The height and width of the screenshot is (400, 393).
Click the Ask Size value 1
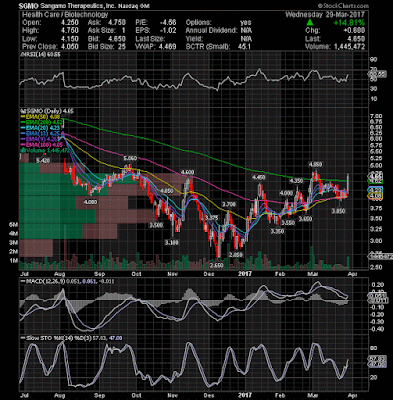click(x=123, y=30)
